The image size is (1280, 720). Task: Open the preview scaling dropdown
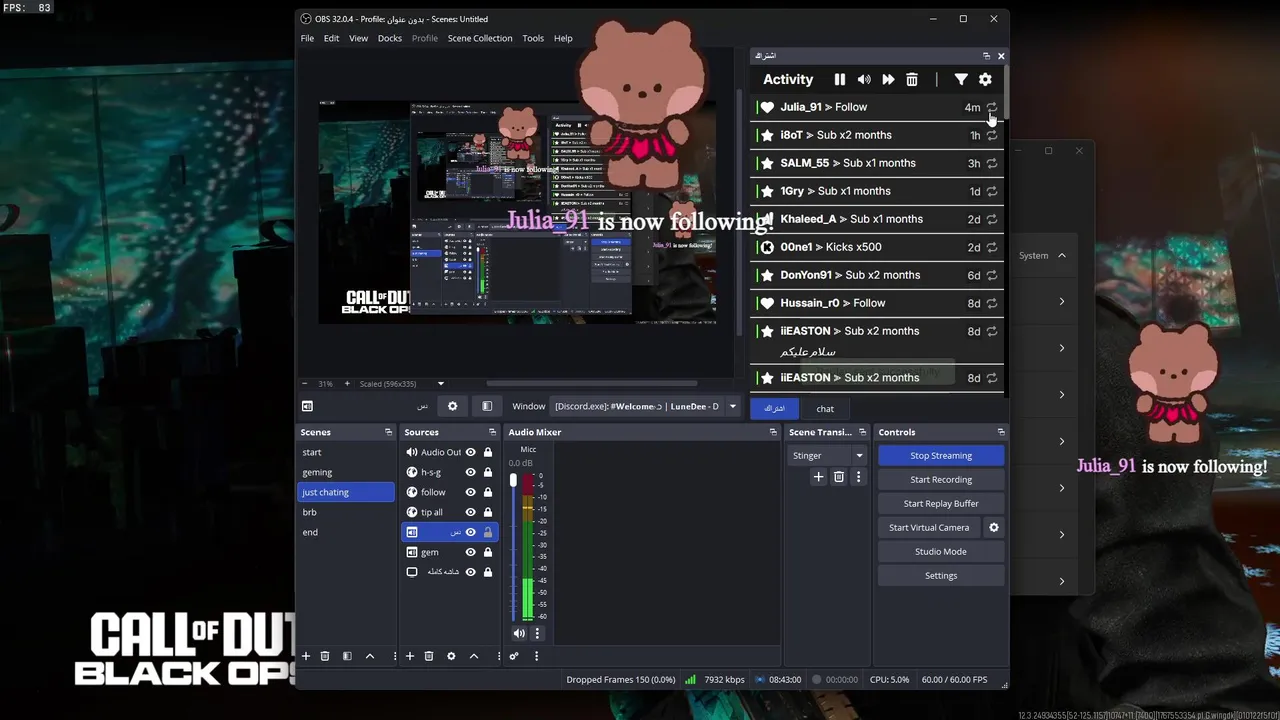coord(440,384)
